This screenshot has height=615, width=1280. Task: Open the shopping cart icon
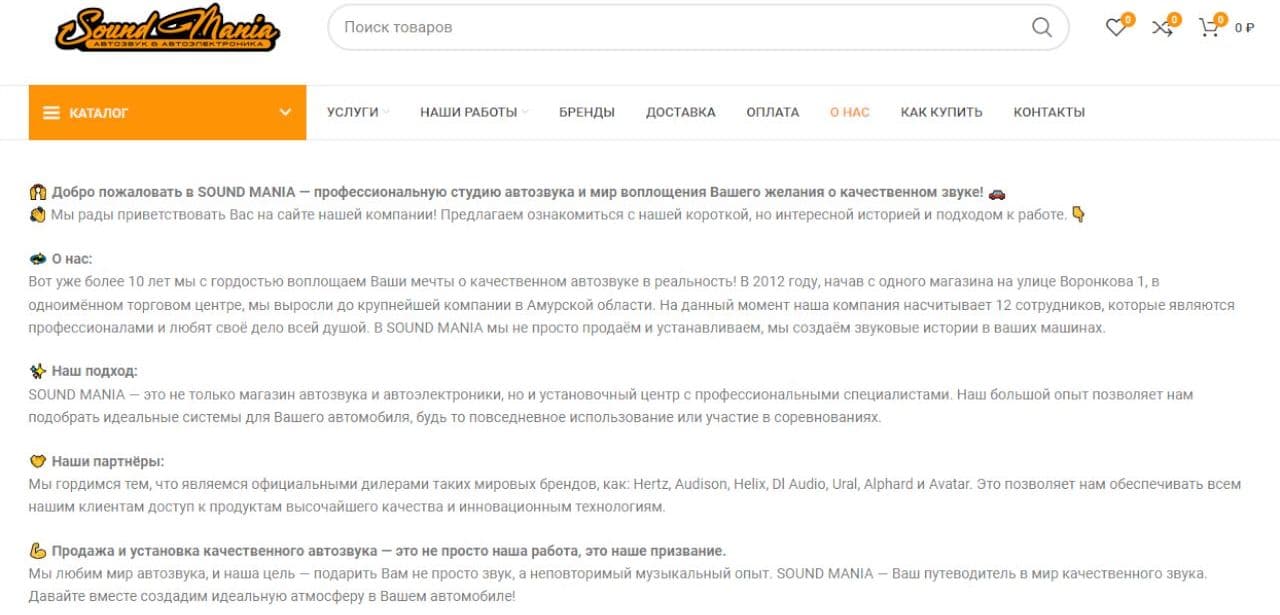pos(1209,28)
